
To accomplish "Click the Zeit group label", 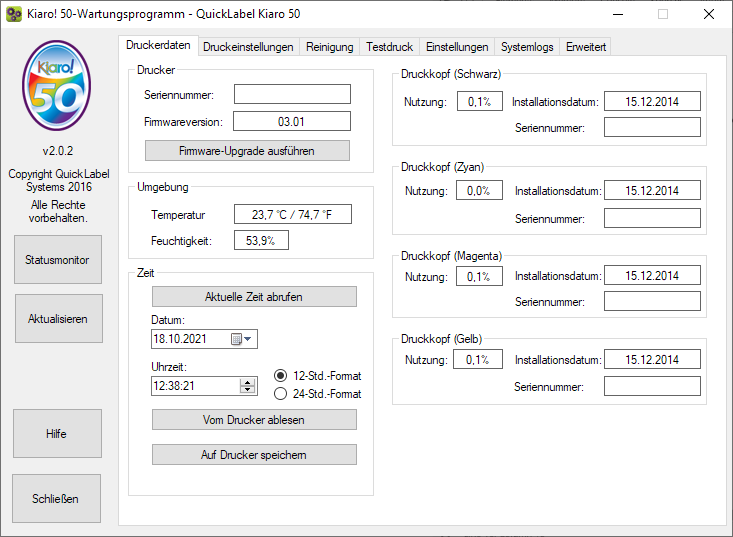I will [x=145, y=273].
